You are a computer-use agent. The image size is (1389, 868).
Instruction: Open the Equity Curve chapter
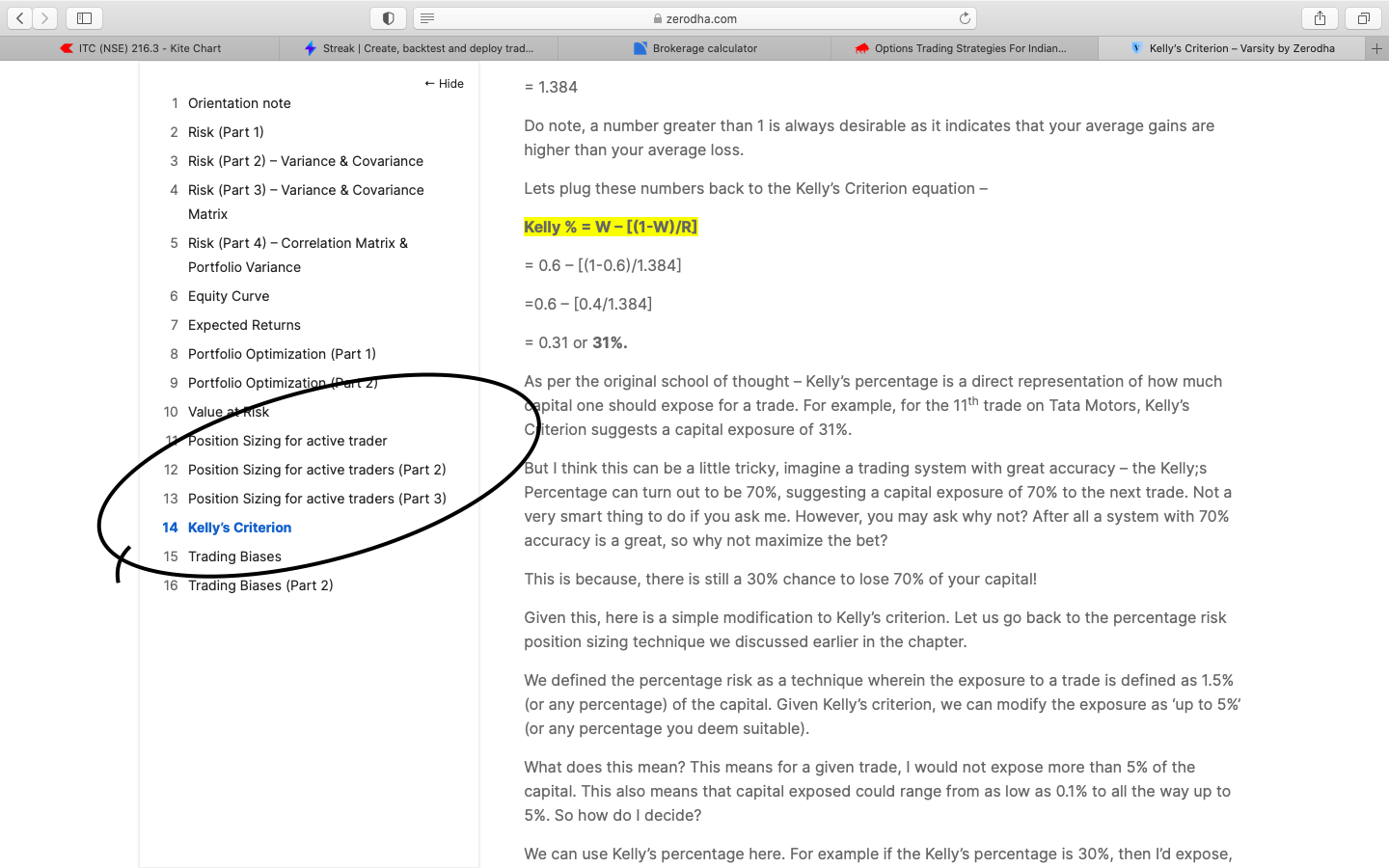[x=229, y=296]
